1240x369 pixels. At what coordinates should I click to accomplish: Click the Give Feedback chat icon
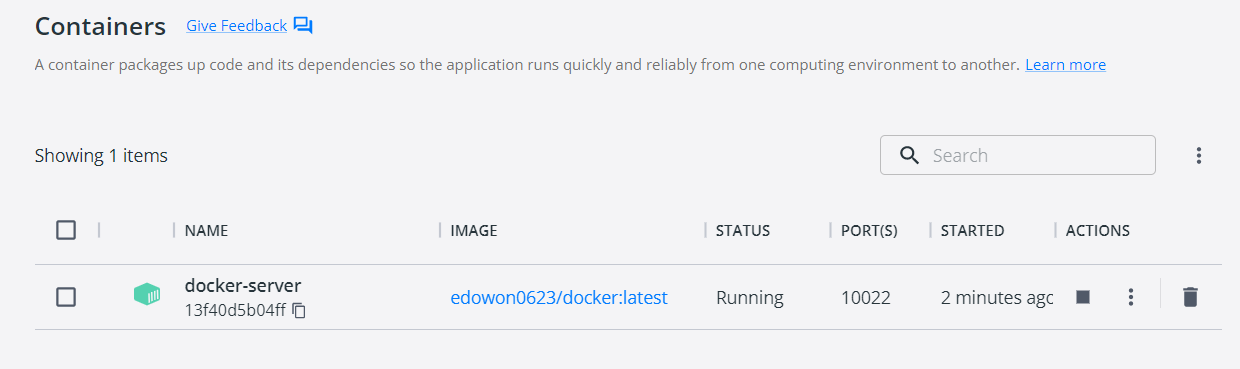click(303, 26)
